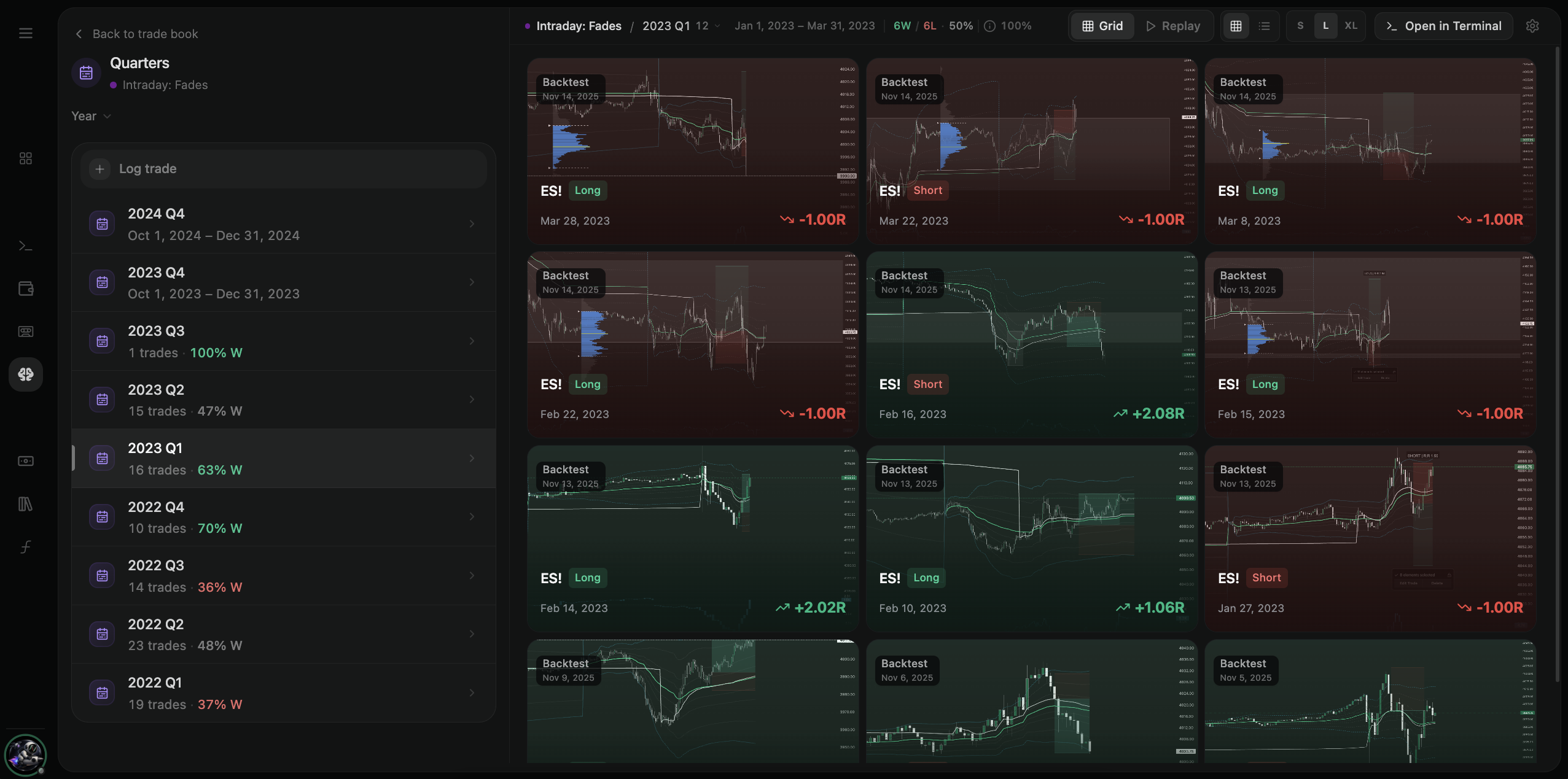Click the calendar icon of 2022 Q3
This screenshot has width=1568, height=779.
point(102,576)
